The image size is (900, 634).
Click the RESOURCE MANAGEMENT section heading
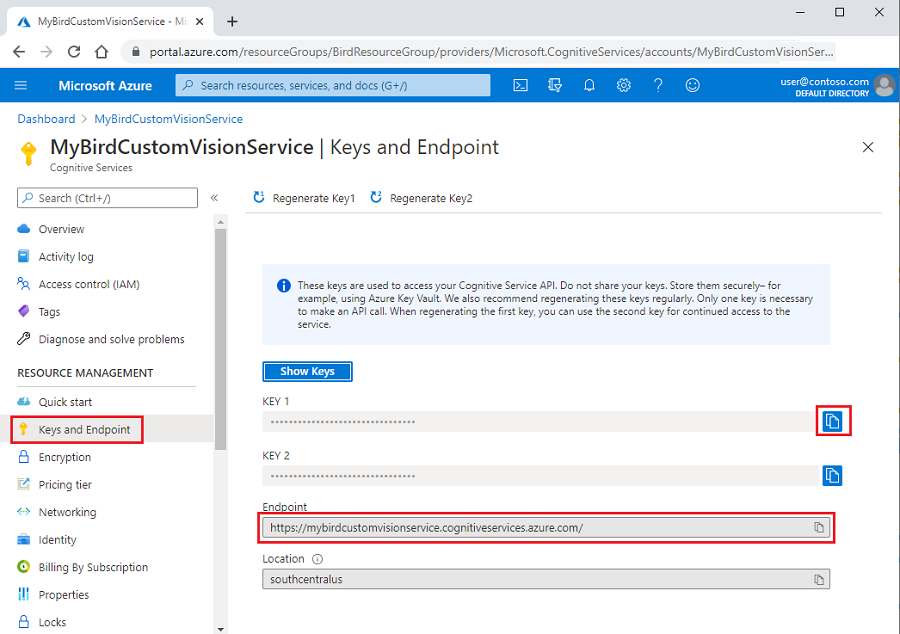[x=85, y=373]
